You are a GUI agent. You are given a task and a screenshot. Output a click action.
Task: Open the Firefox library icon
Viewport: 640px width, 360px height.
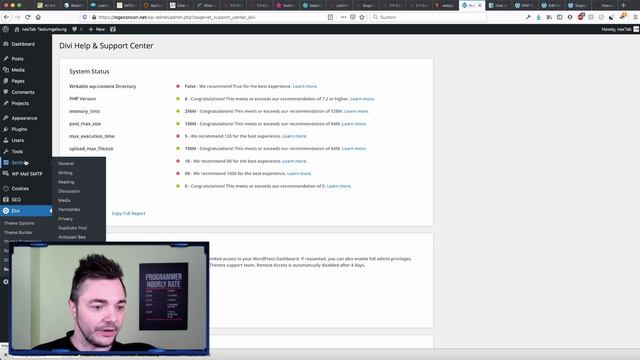click(x=549, y=17)
